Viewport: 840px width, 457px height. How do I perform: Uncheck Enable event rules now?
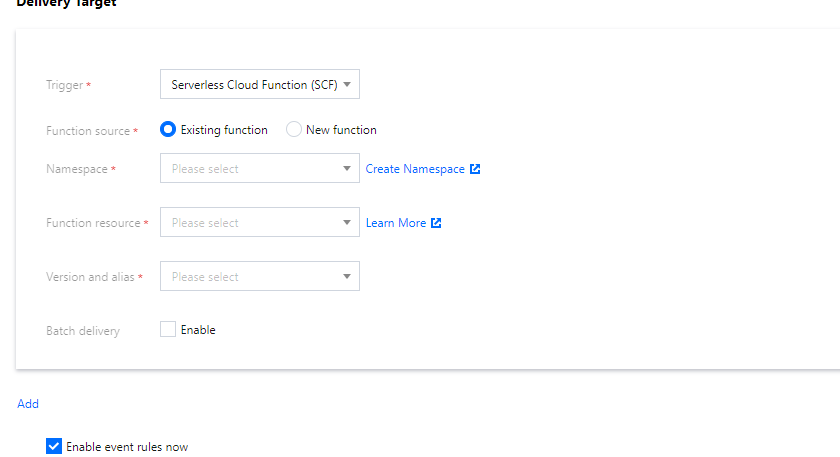(x=54, y=447)
